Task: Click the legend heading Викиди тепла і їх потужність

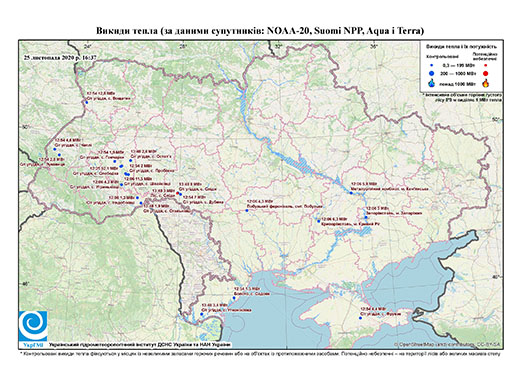Action: click(x=461, y=47)
